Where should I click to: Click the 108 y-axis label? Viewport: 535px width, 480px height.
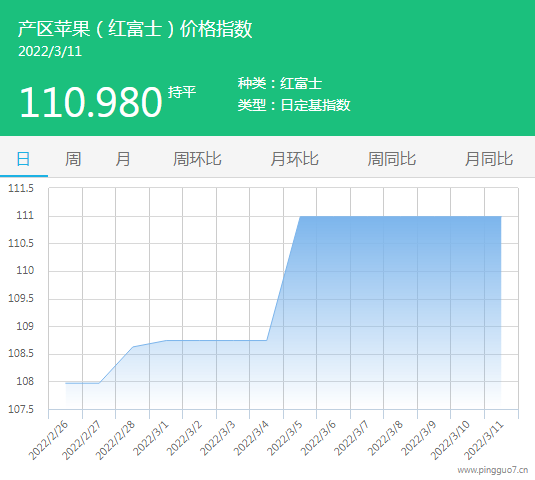click(25, 381)
